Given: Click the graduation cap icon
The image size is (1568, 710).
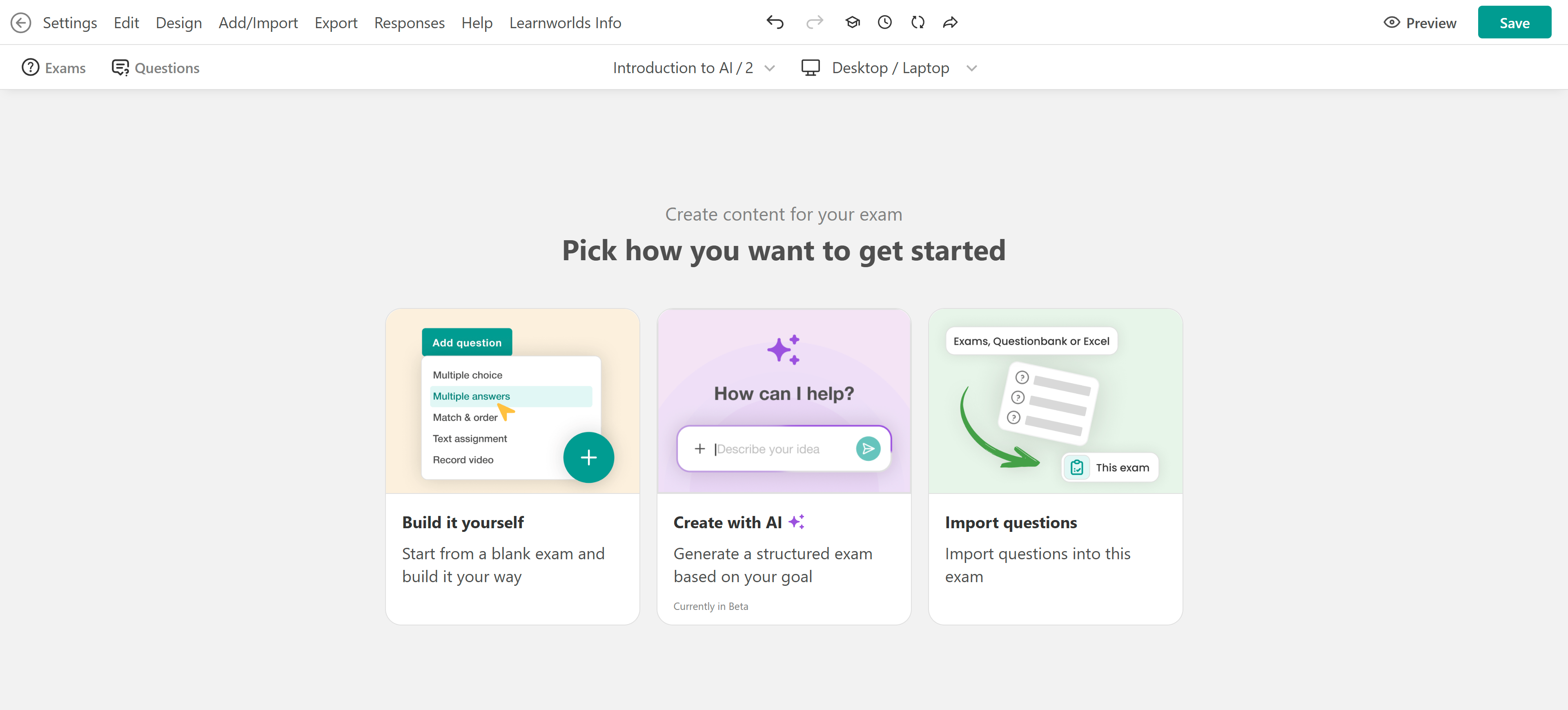Looking at the screenshot, I should [852, 22].
